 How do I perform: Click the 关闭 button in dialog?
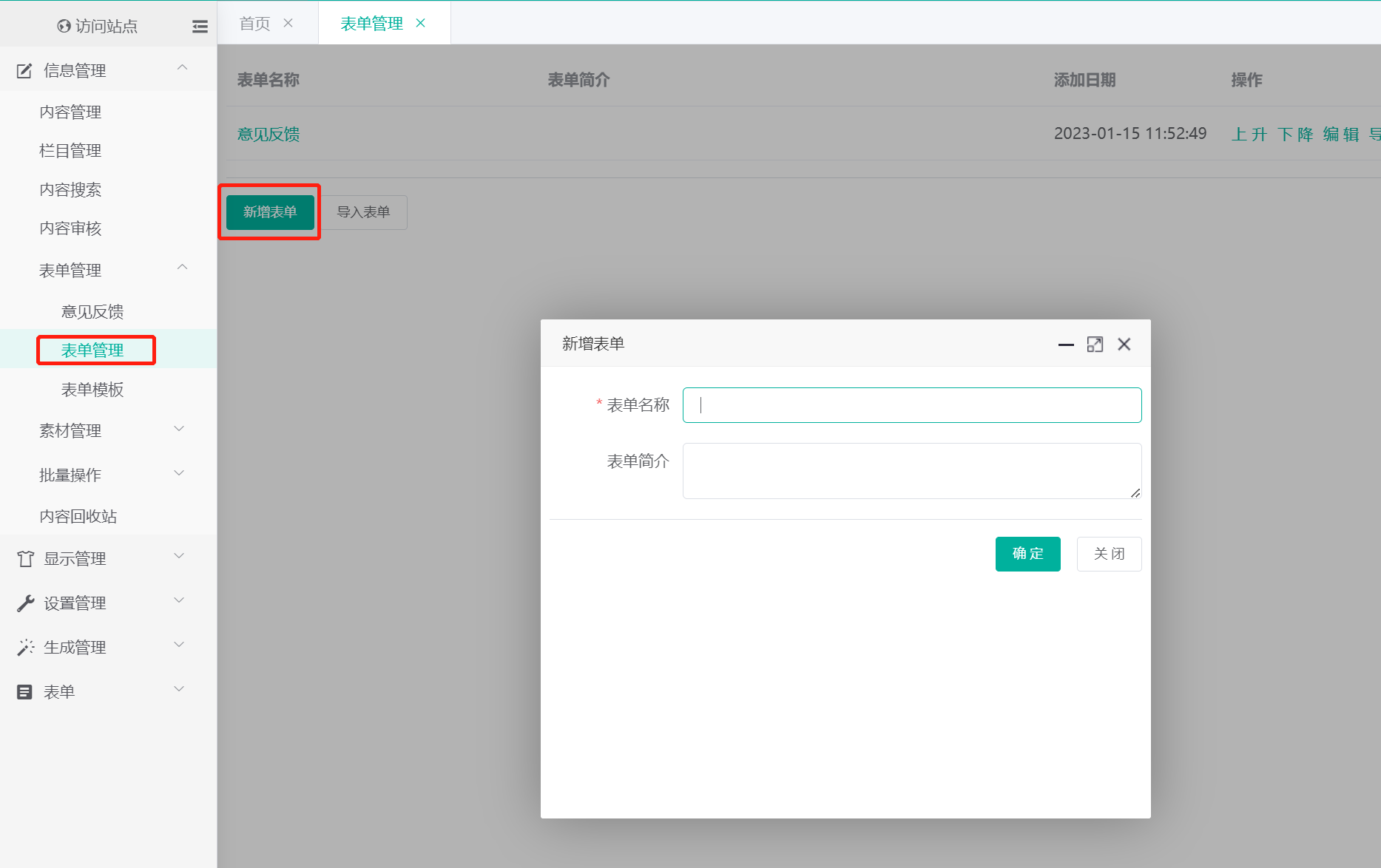tap(1109, 554)
